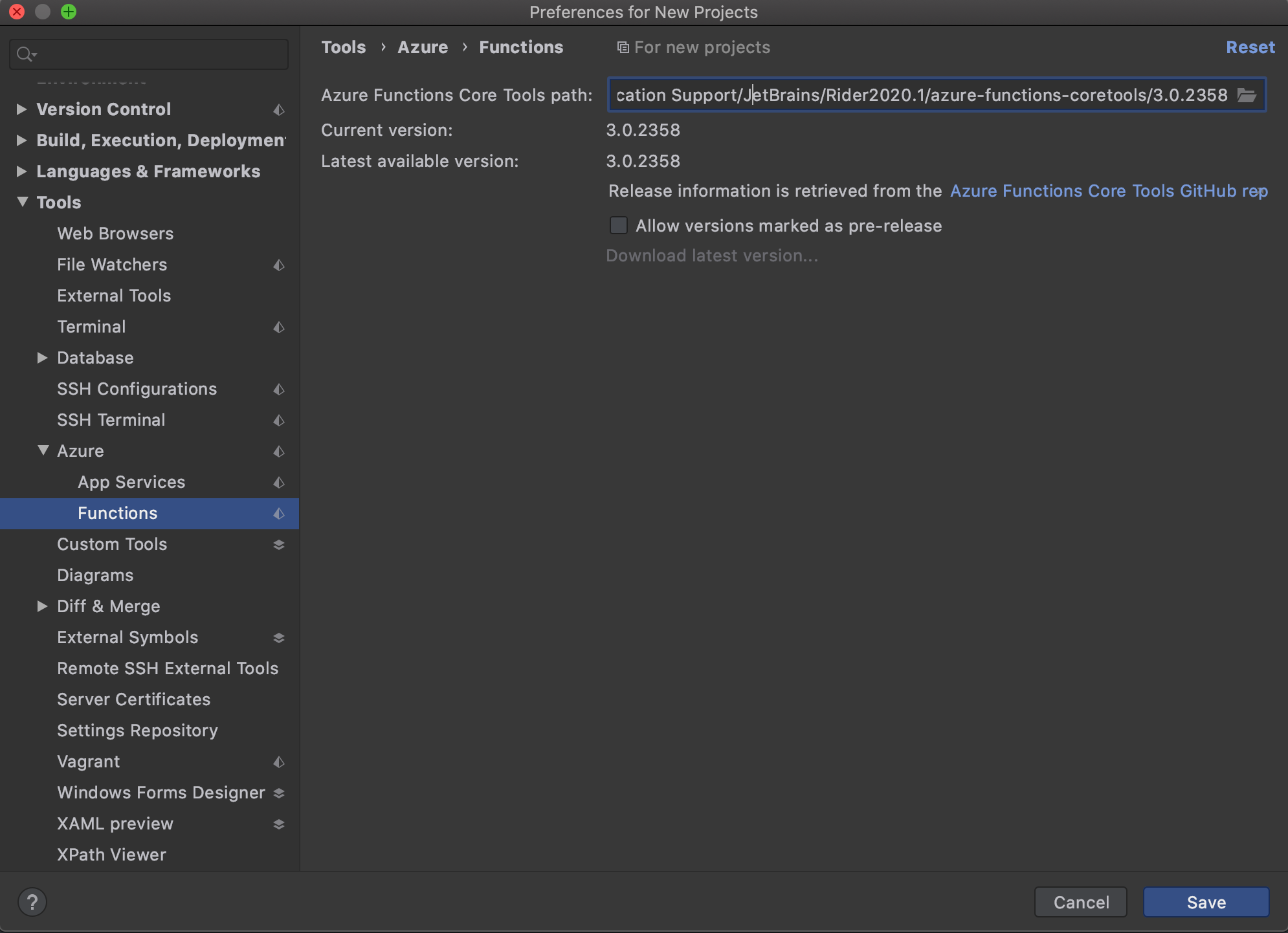Select App Services under Azure
This screenshot has height=933, width=1288.
pos(131,482)
